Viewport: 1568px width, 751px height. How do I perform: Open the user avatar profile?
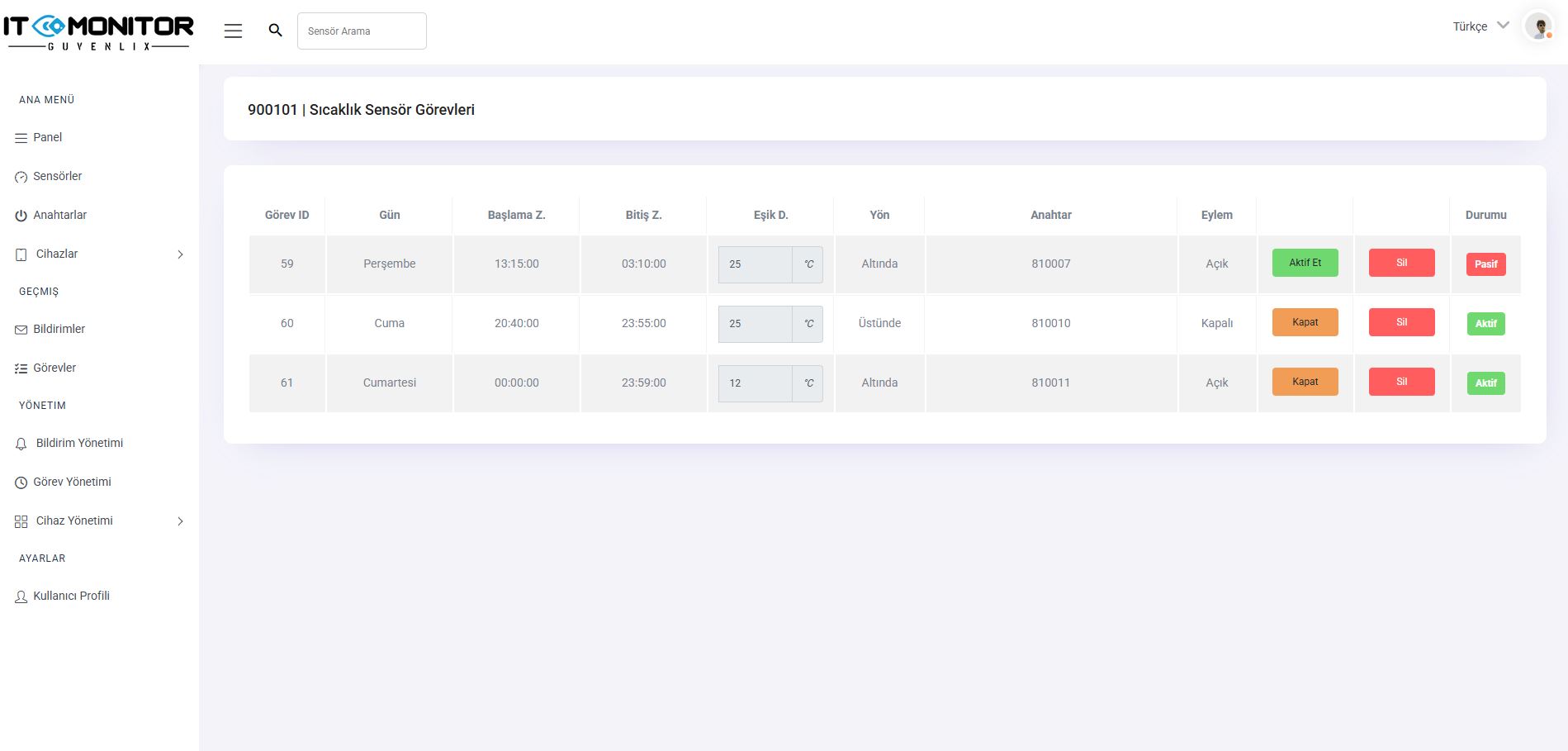tap(1538, 26)
